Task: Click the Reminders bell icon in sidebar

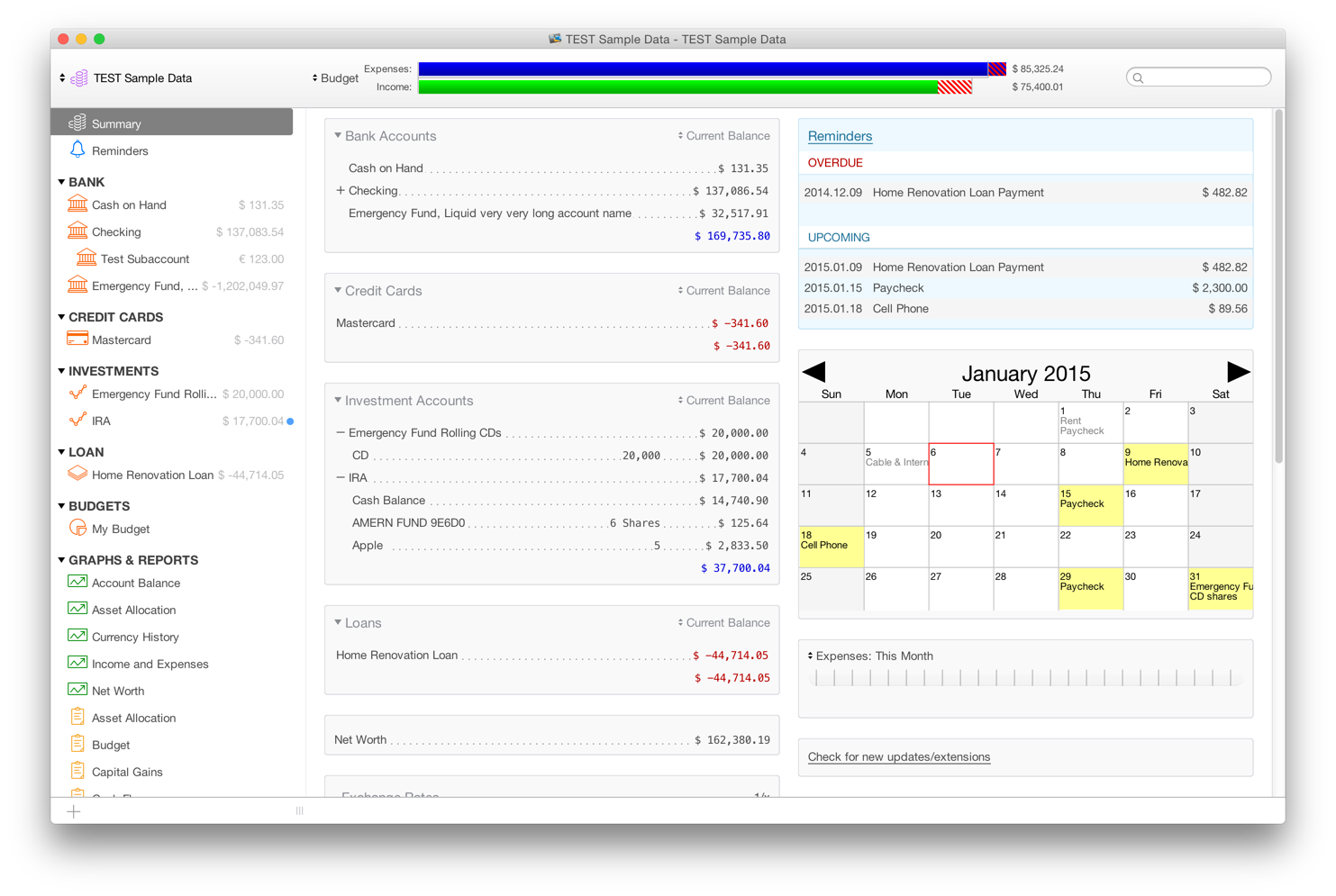Action: pos(77,150)
